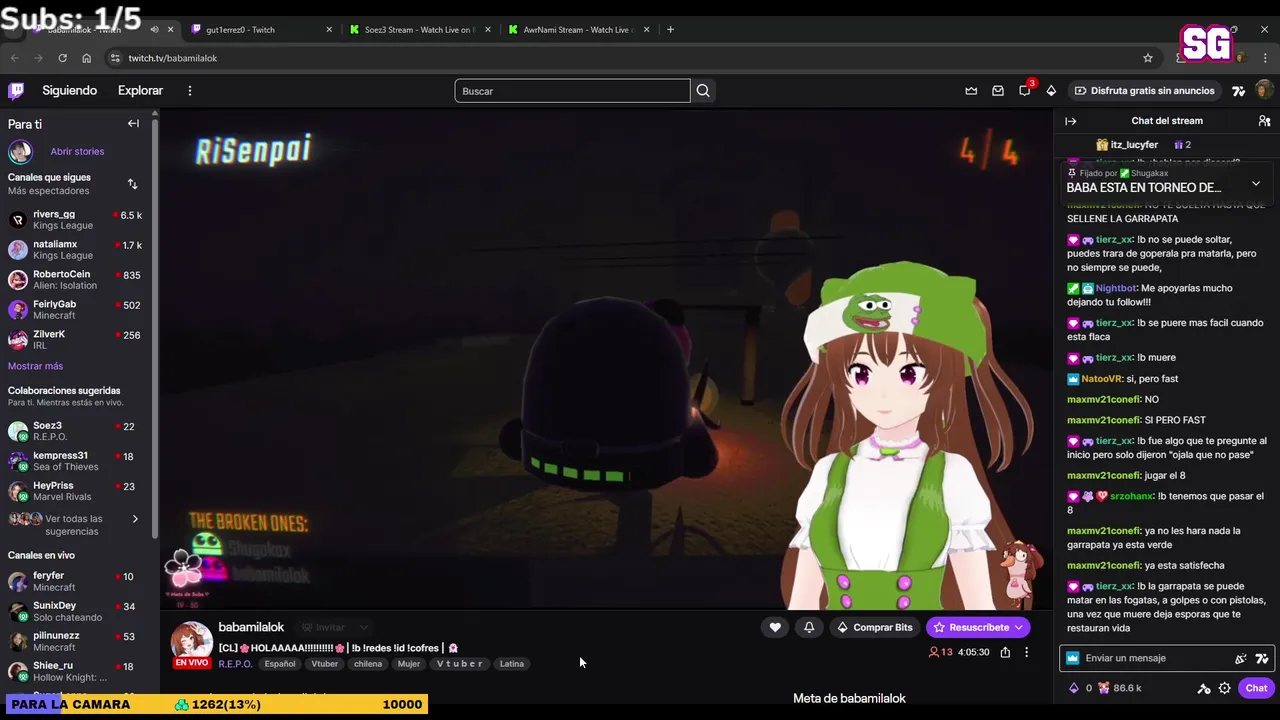Click Comprar Bits button
The image size is (1280, 720).
point(875,627)
